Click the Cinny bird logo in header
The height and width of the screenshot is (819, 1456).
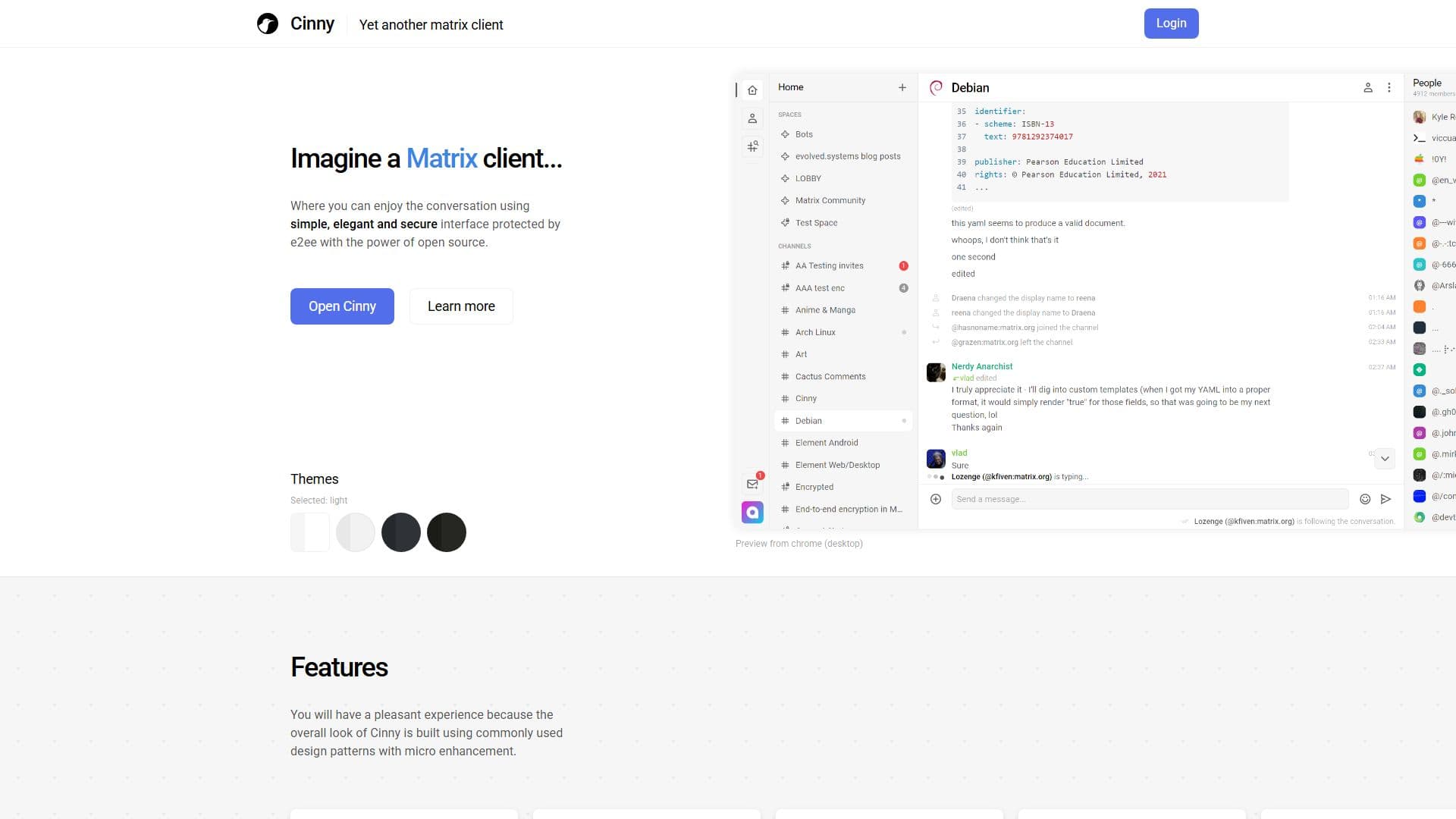[267, 24]
